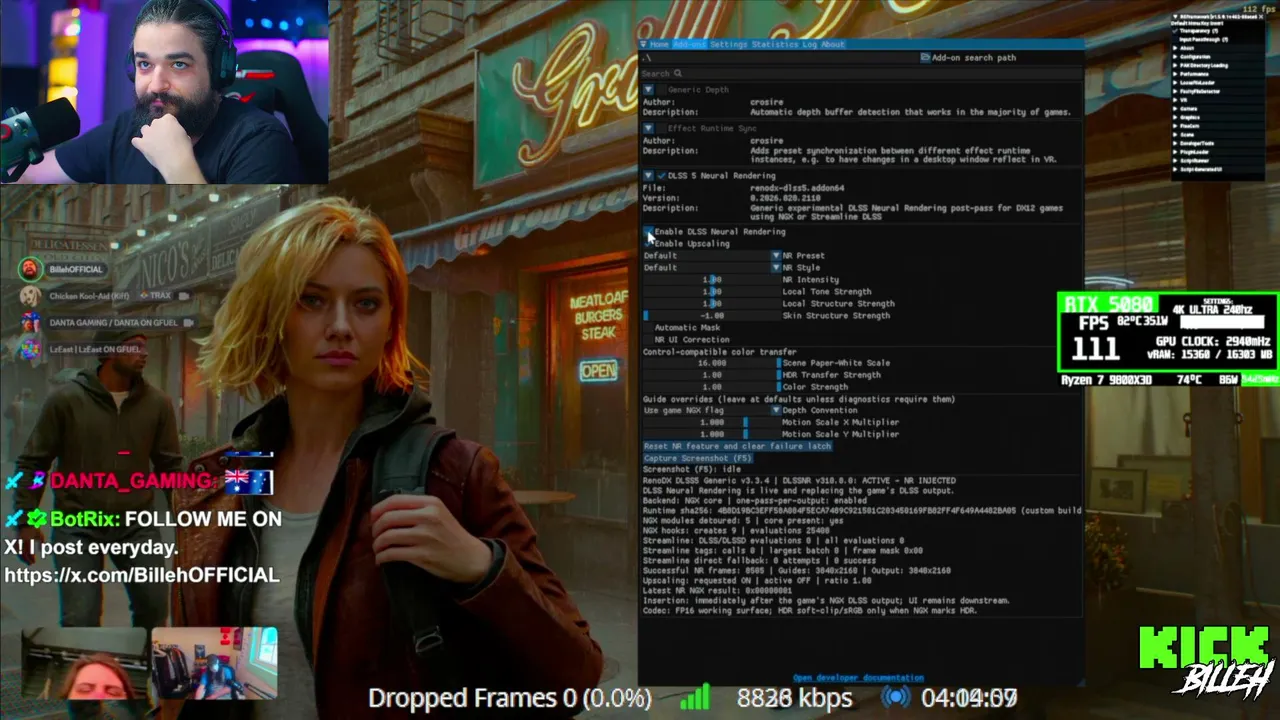
Task: Click the Motion Scale X Multiplier slider
Action: coord(711,423)
